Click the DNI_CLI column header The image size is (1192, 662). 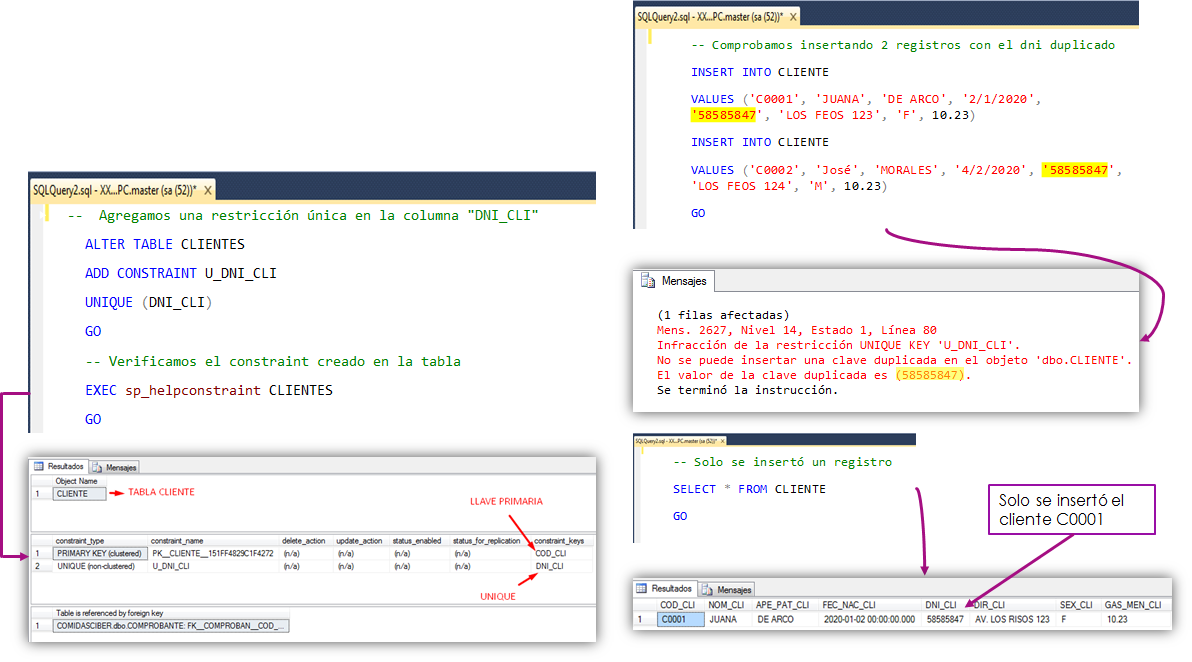[941, 604]
